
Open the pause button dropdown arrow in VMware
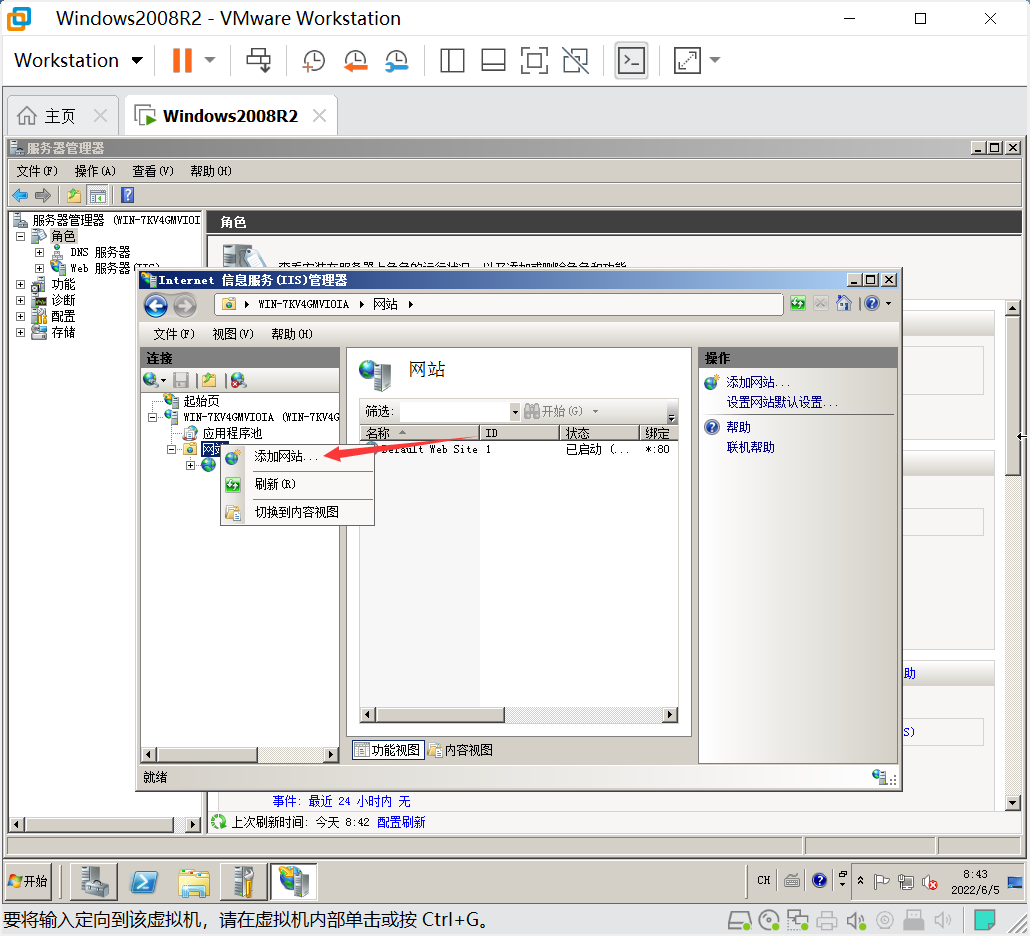click(x=210, y=60)
